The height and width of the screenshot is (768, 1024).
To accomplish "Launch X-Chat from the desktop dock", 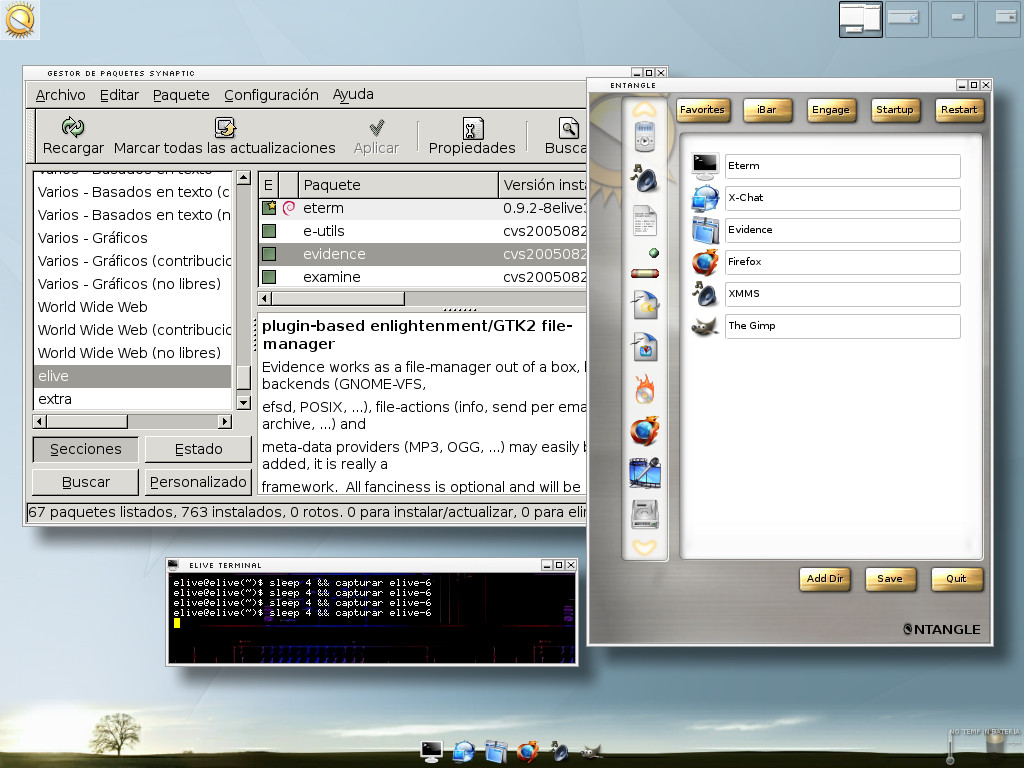I will (464, 752).
